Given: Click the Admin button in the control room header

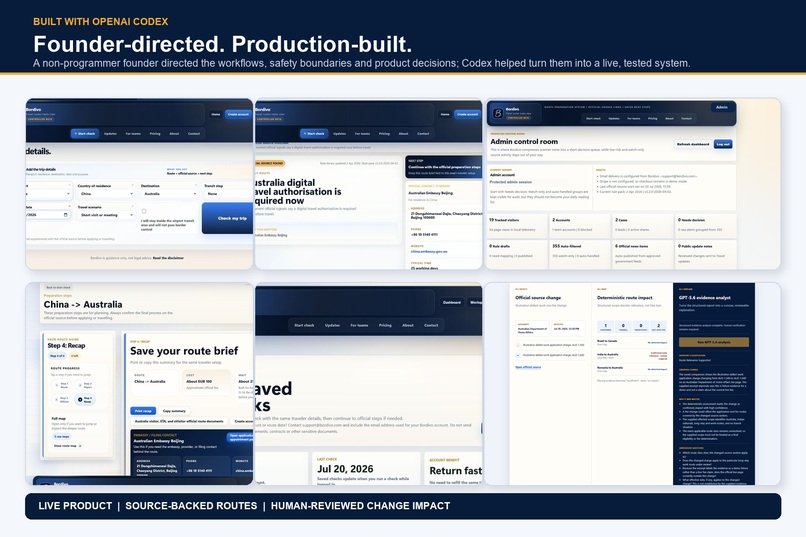Looking at the screenshot, I should pos(722,107).
